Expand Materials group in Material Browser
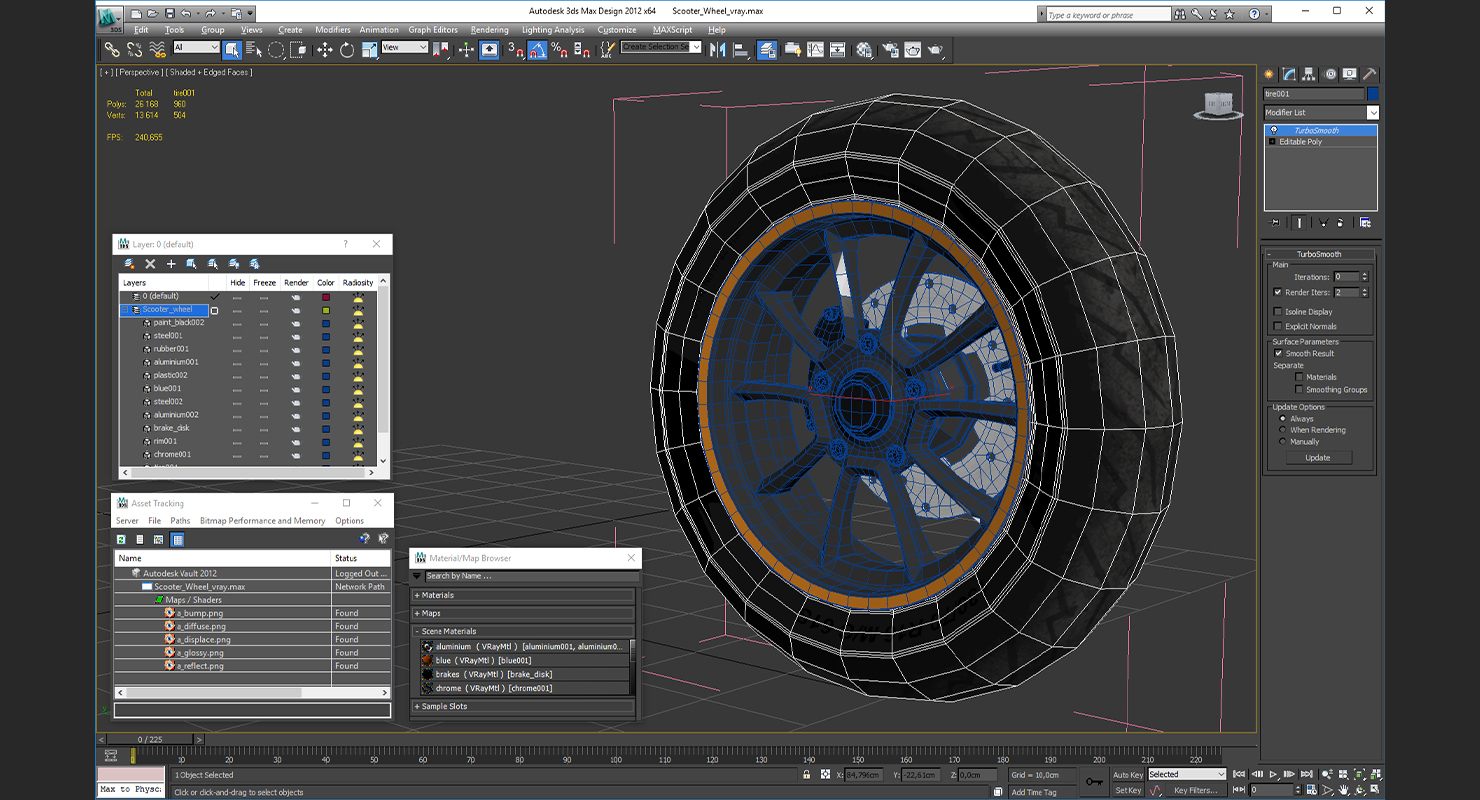The height and width of the screenshot is (800, 1480). point(525,595)
